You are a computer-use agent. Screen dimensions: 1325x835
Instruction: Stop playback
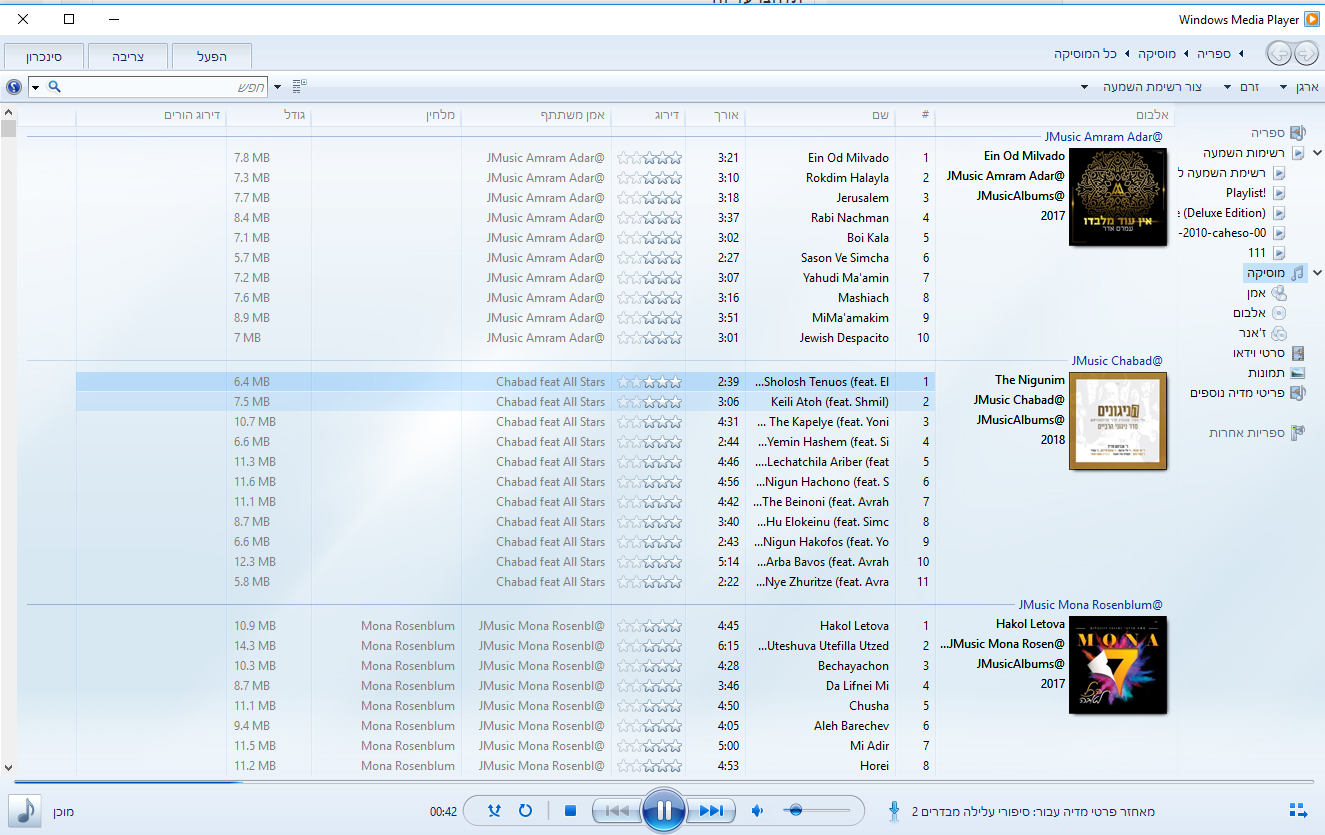[x=570, y=811]
